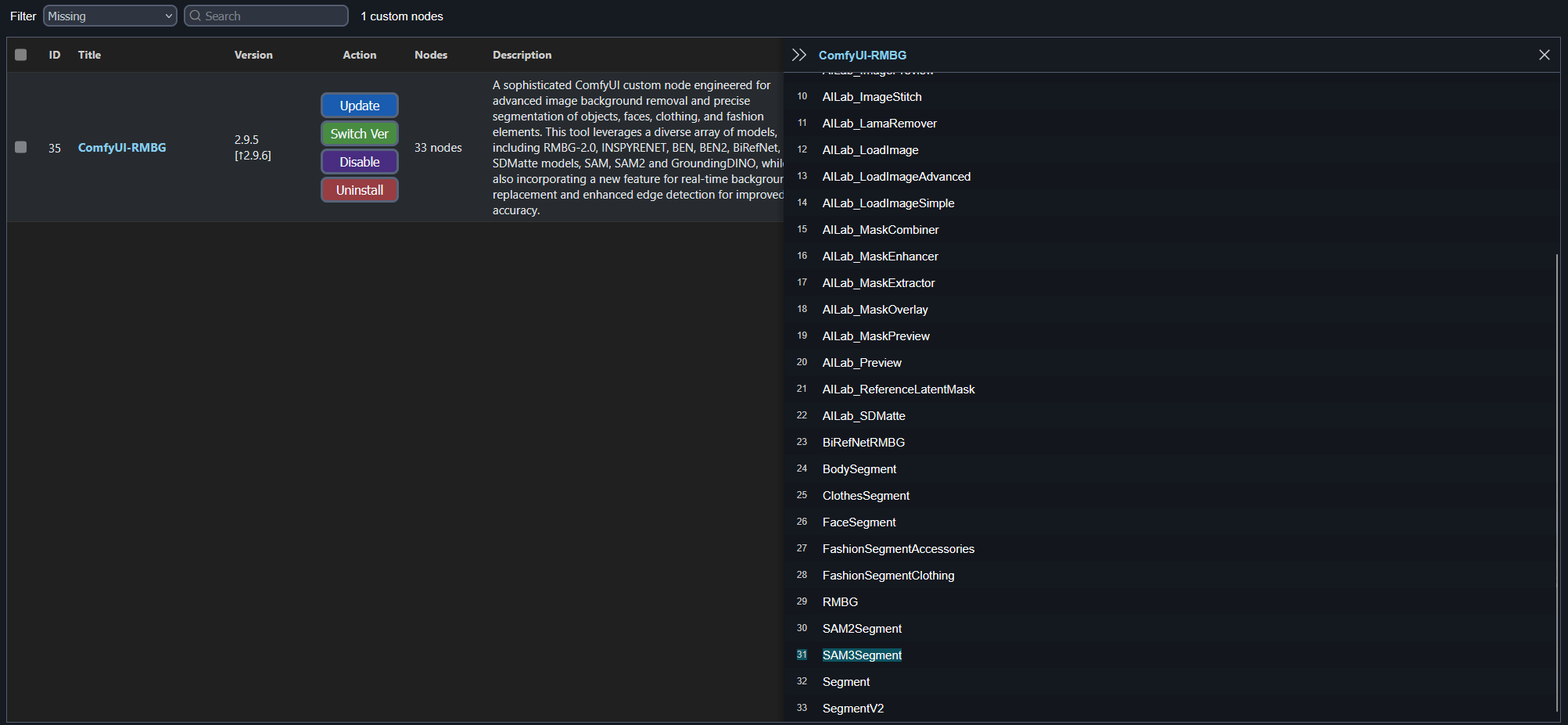Disable the ComfyUI-RMBG node pack

click(x=359, y=162)
